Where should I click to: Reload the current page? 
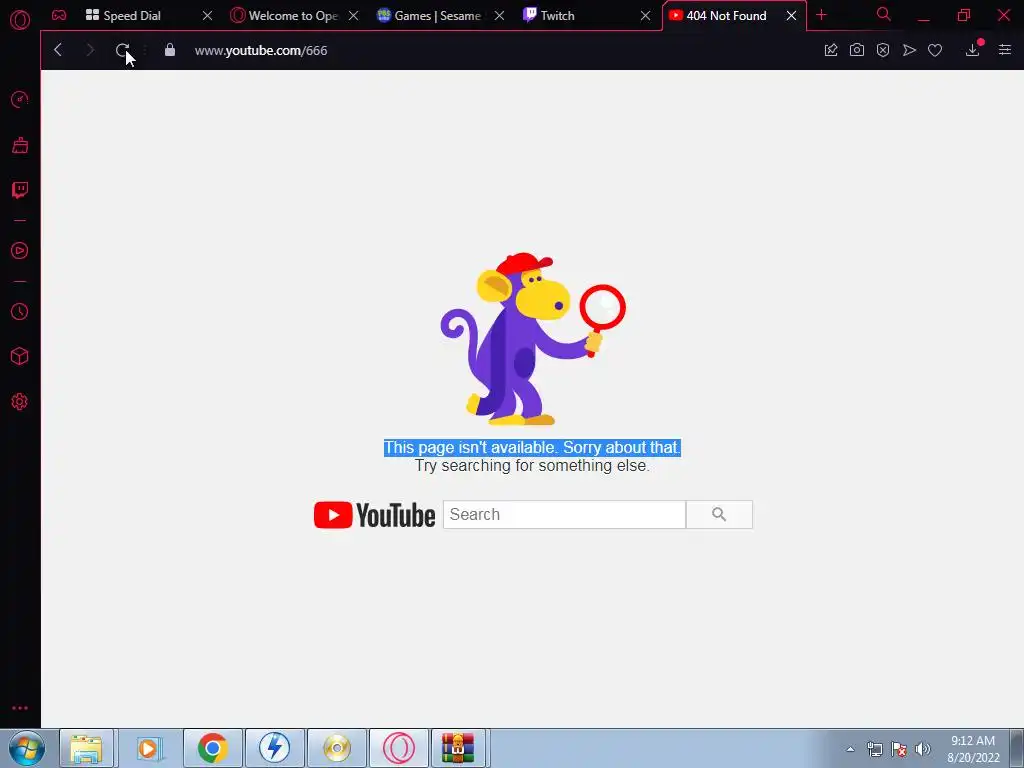(x=122, y=50)
